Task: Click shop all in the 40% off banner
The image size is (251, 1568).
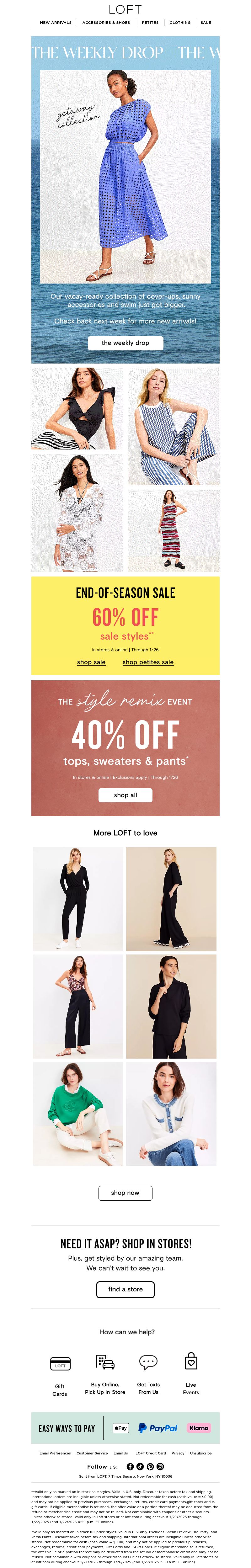Action: pyautogui.click(x=125, y=795)
